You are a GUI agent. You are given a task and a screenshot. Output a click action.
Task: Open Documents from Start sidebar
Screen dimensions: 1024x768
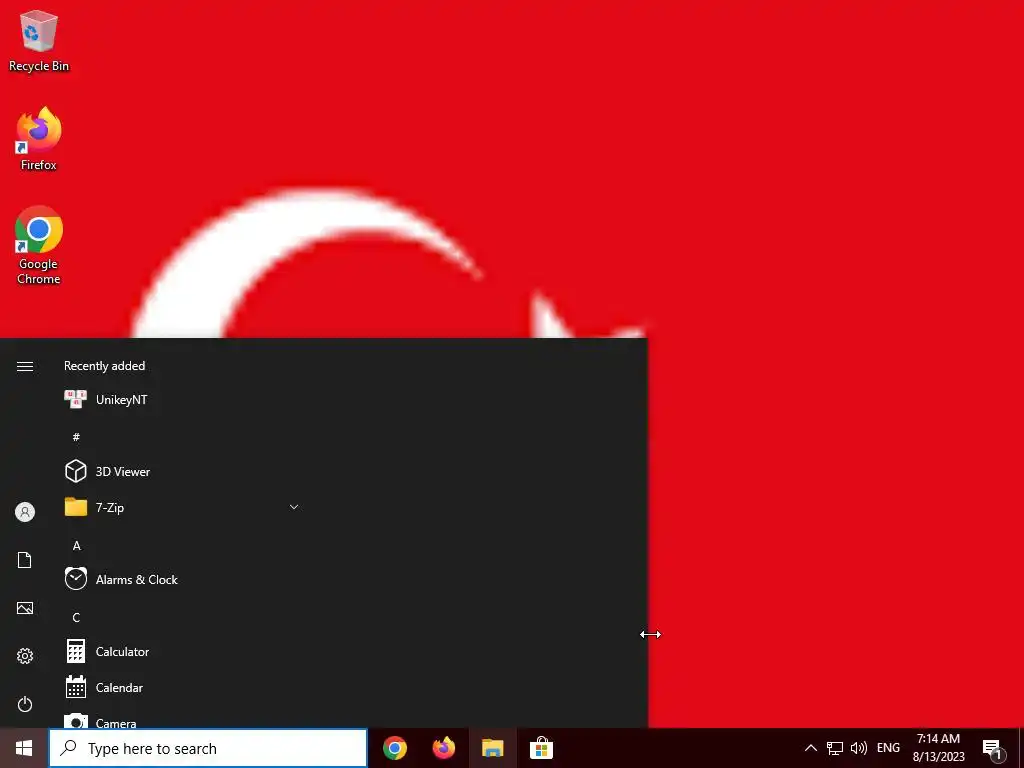click(25, 560)
